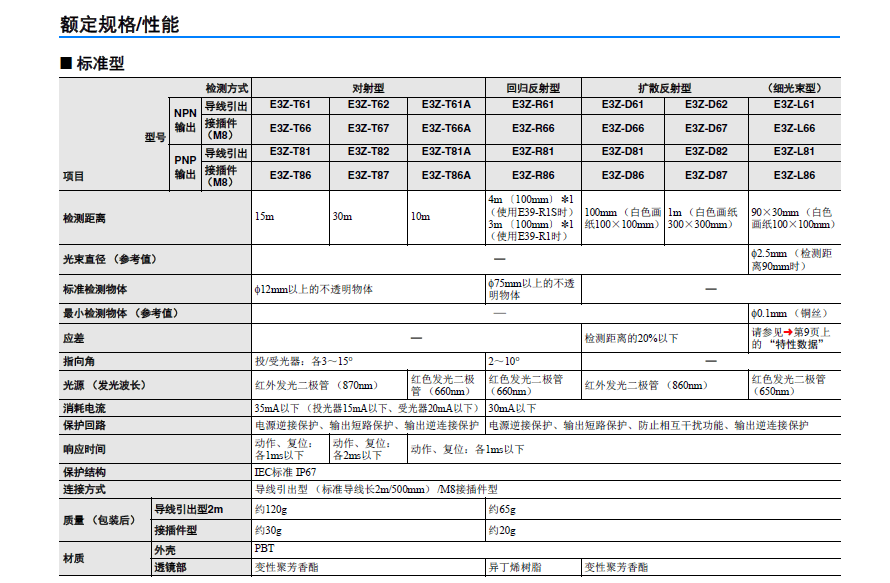Click model E3Z-L86 cell
The width and height of the screenshot is (890, 583).
tap(794, 175)
